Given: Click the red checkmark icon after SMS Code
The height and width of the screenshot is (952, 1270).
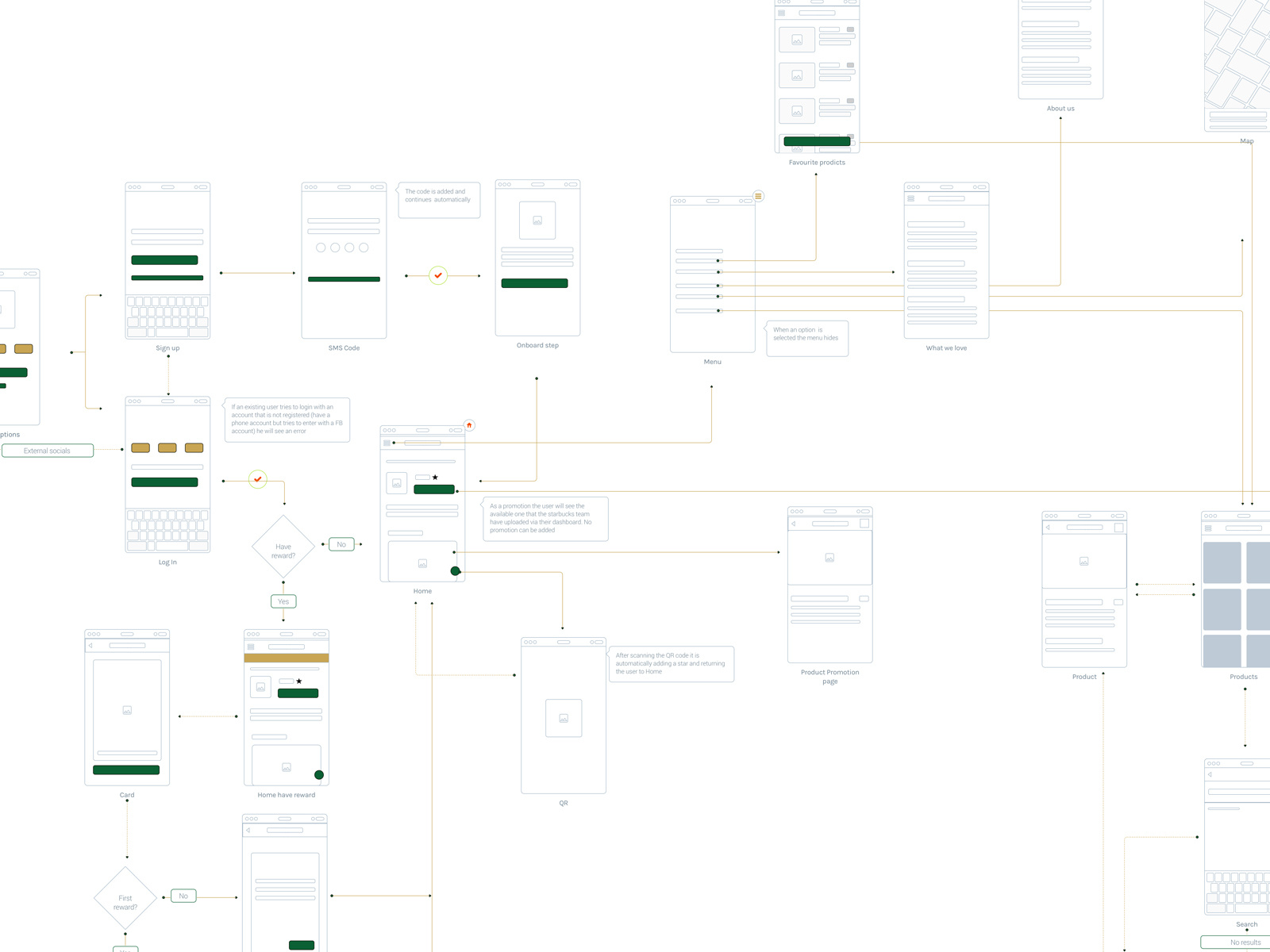Looking at the screenshot, I should point(438,275).
